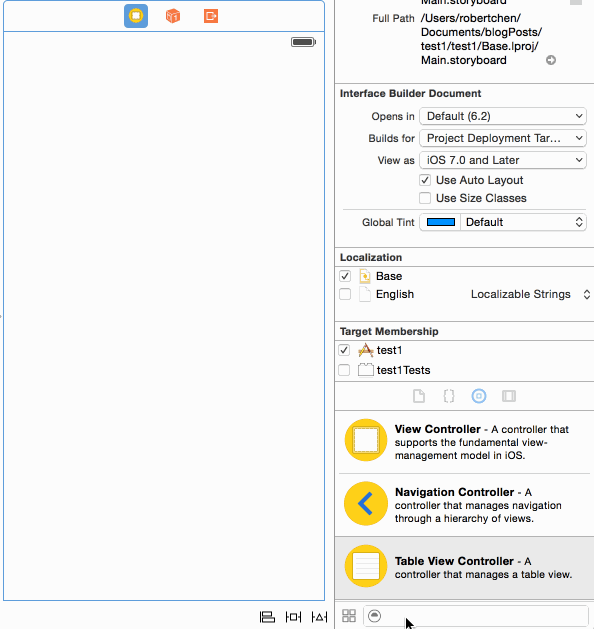The image size is (594, 629).
Task: Open Resolve Auto Layout Issues menu
Action: [319, 617]
